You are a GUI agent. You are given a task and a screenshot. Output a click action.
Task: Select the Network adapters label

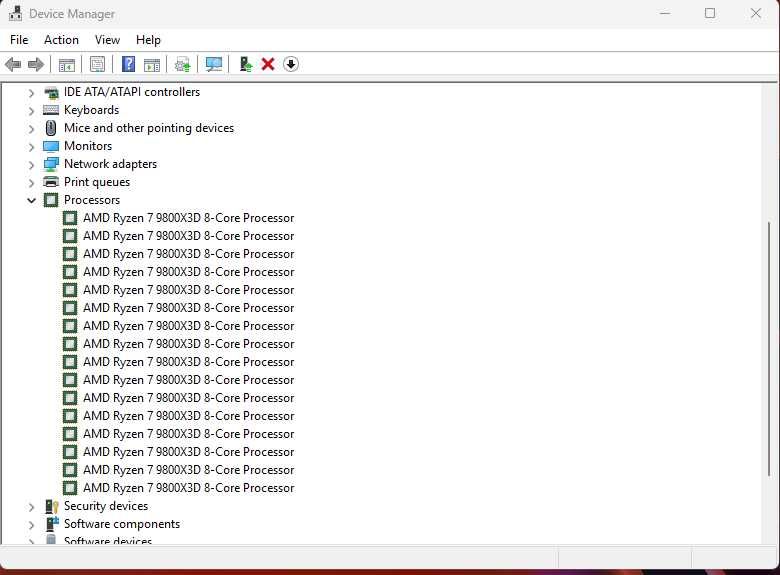coord(110,164)
